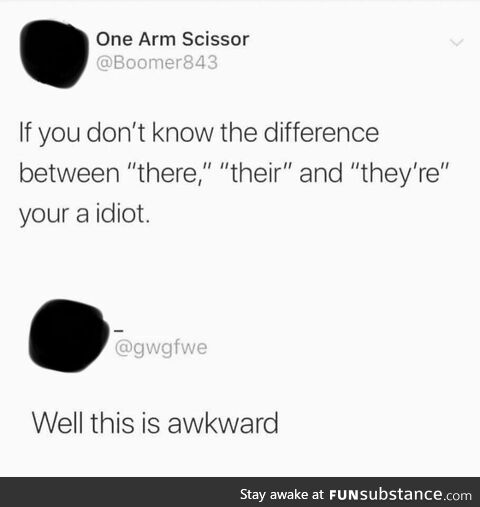Click the word "difference" in the tweet
Screen dimensions: 480x507
point(321,133)
